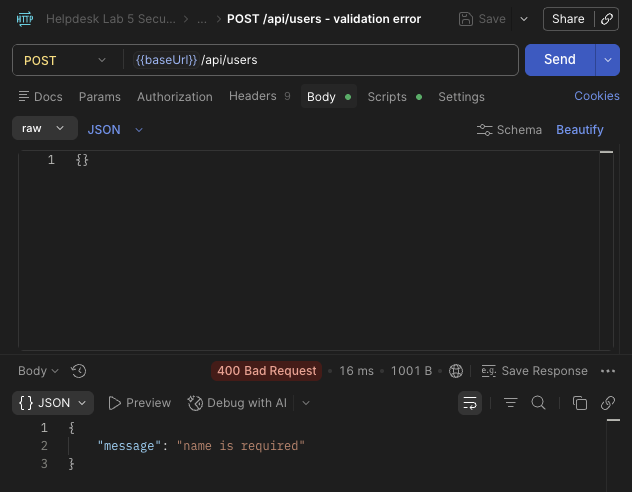
Task: Click the Save floppy disk icon
Action: click(x=466, y=19)
